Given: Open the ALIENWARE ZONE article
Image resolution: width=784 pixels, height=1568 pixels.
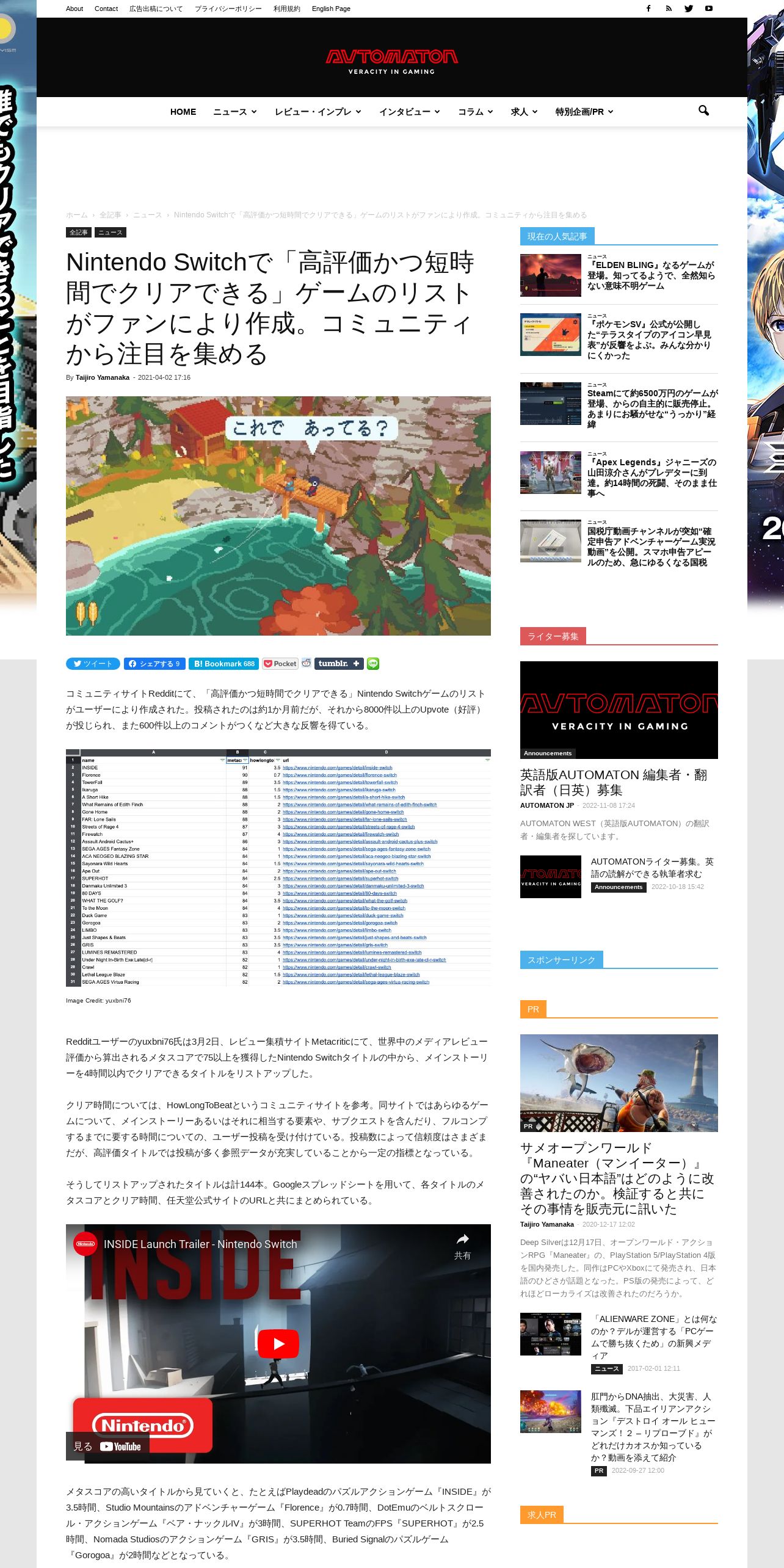Looking at the screenshot, I should 654,1337.
